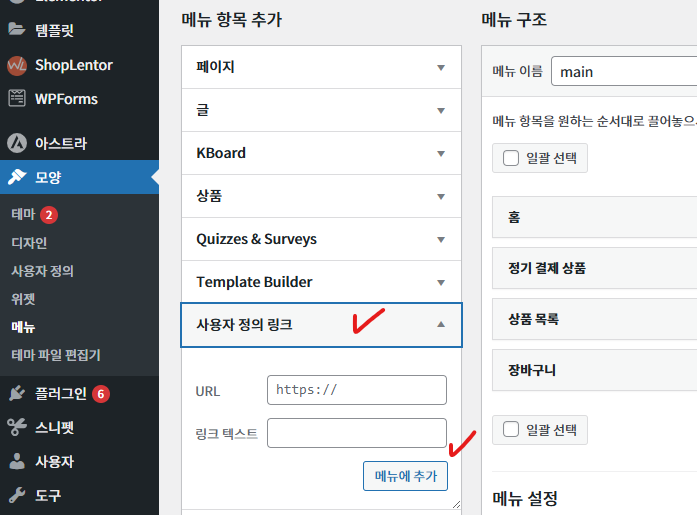Click the 플러그인 plug icon
The width and height of the screenshot is (697, 515).
[x=17, y=393]
